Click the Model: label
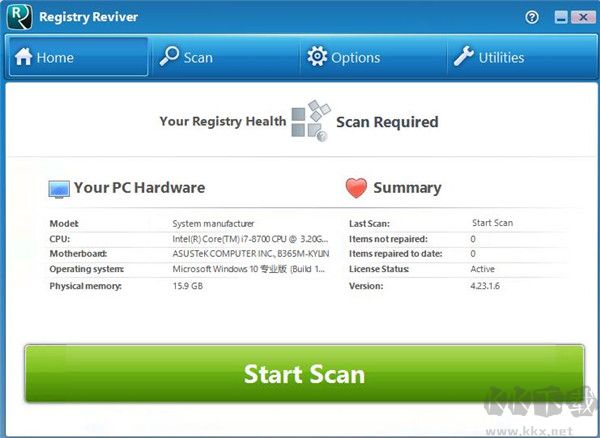600x438 pixels. point(64,224)
